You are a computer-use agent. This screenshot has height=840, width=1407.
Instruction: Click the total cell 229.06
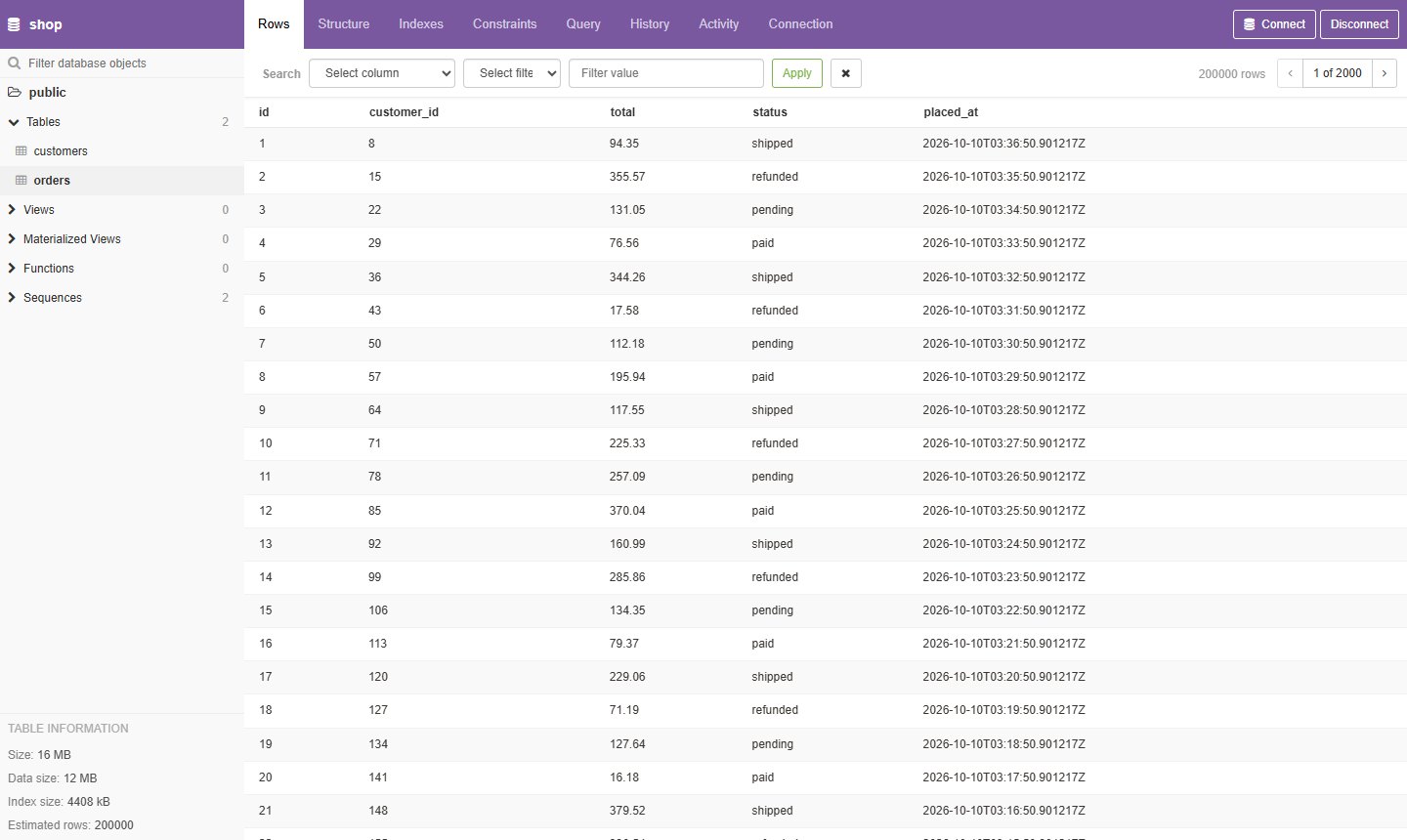[627, 677]
